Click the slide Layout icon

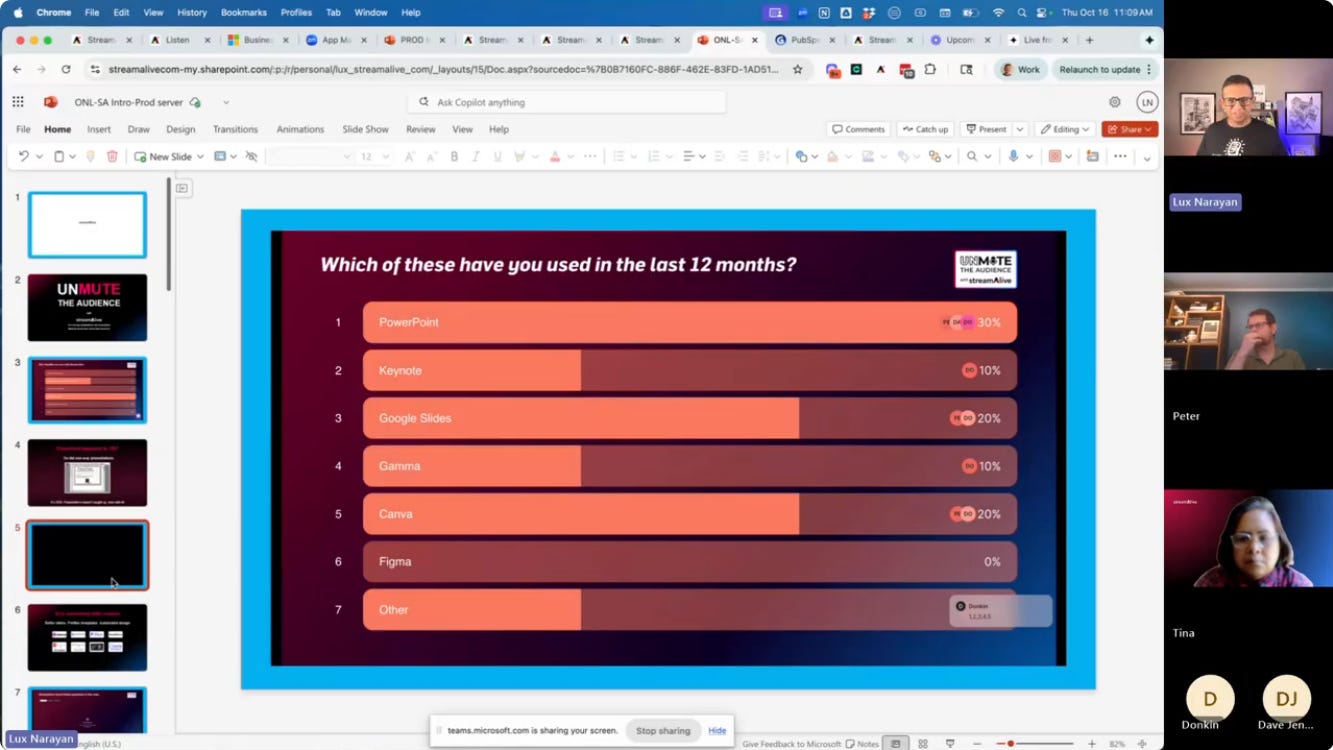tap(220, 156)
